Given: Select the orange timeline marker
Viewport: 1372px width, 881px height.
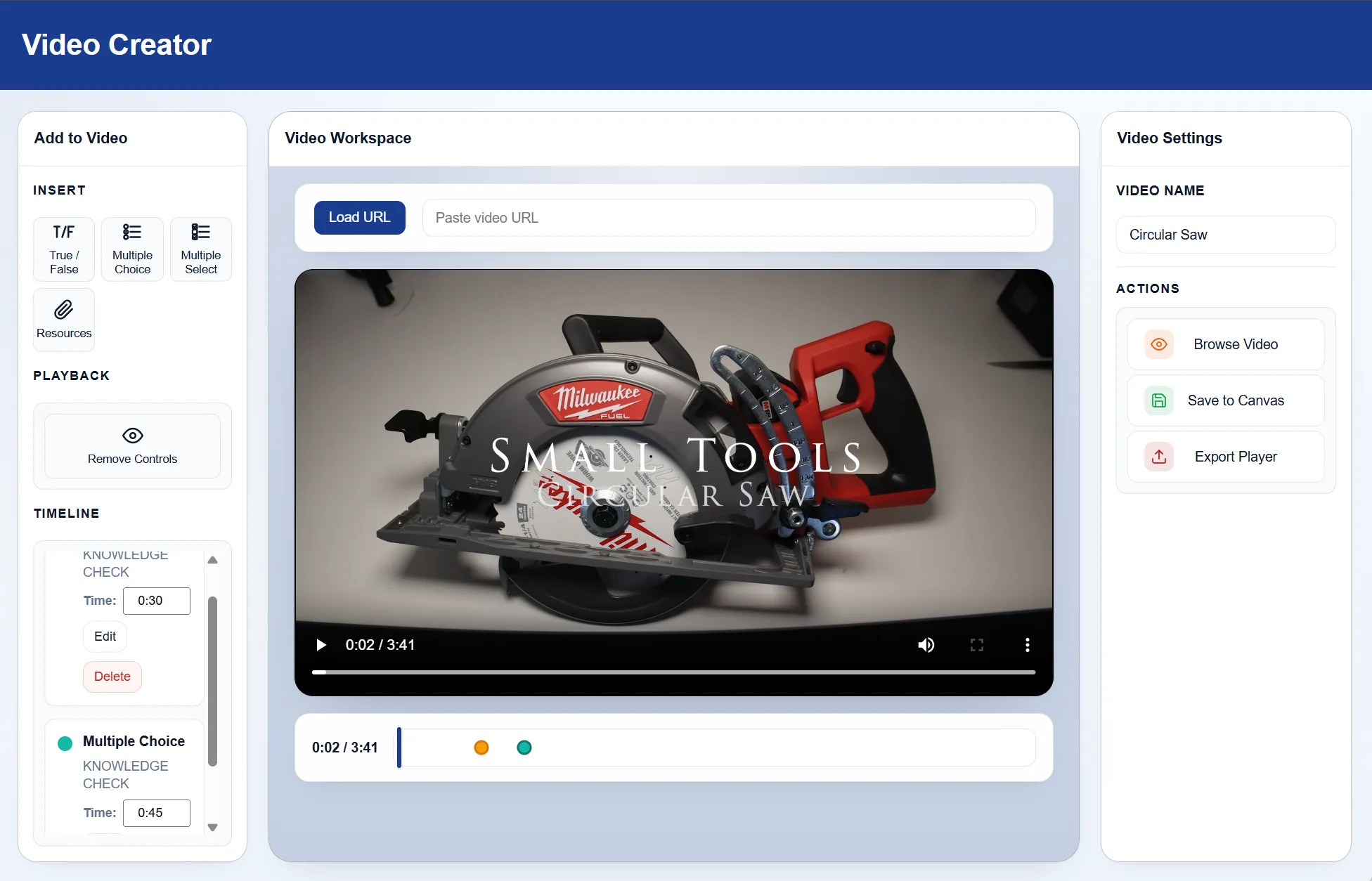Looking at the screenshot, I should click(x=481, y=748).
